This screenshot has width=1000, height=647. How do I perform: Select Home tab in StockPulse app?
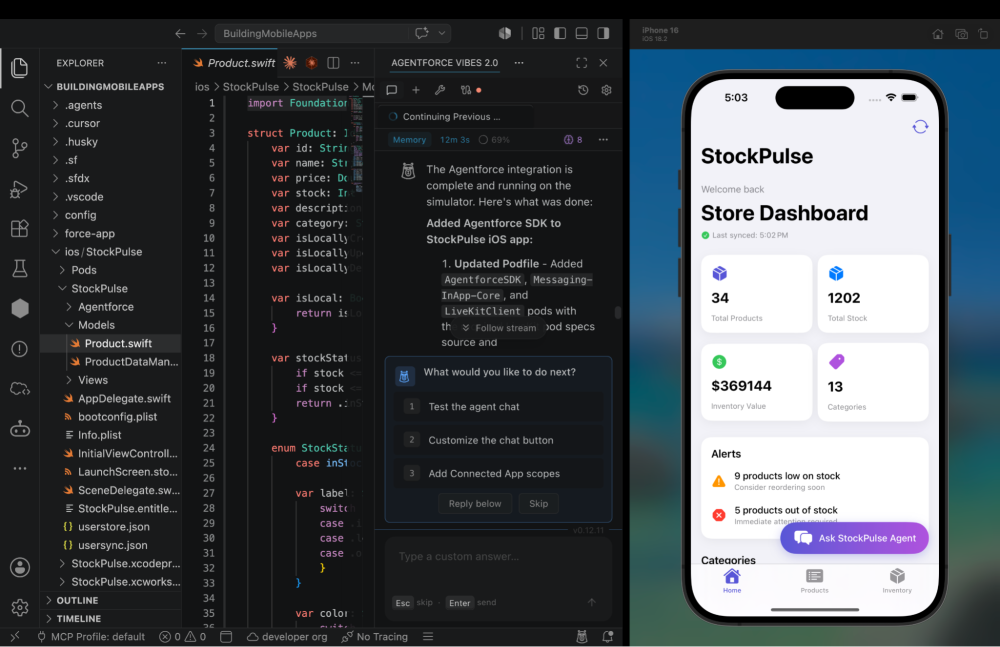(732, 581)
